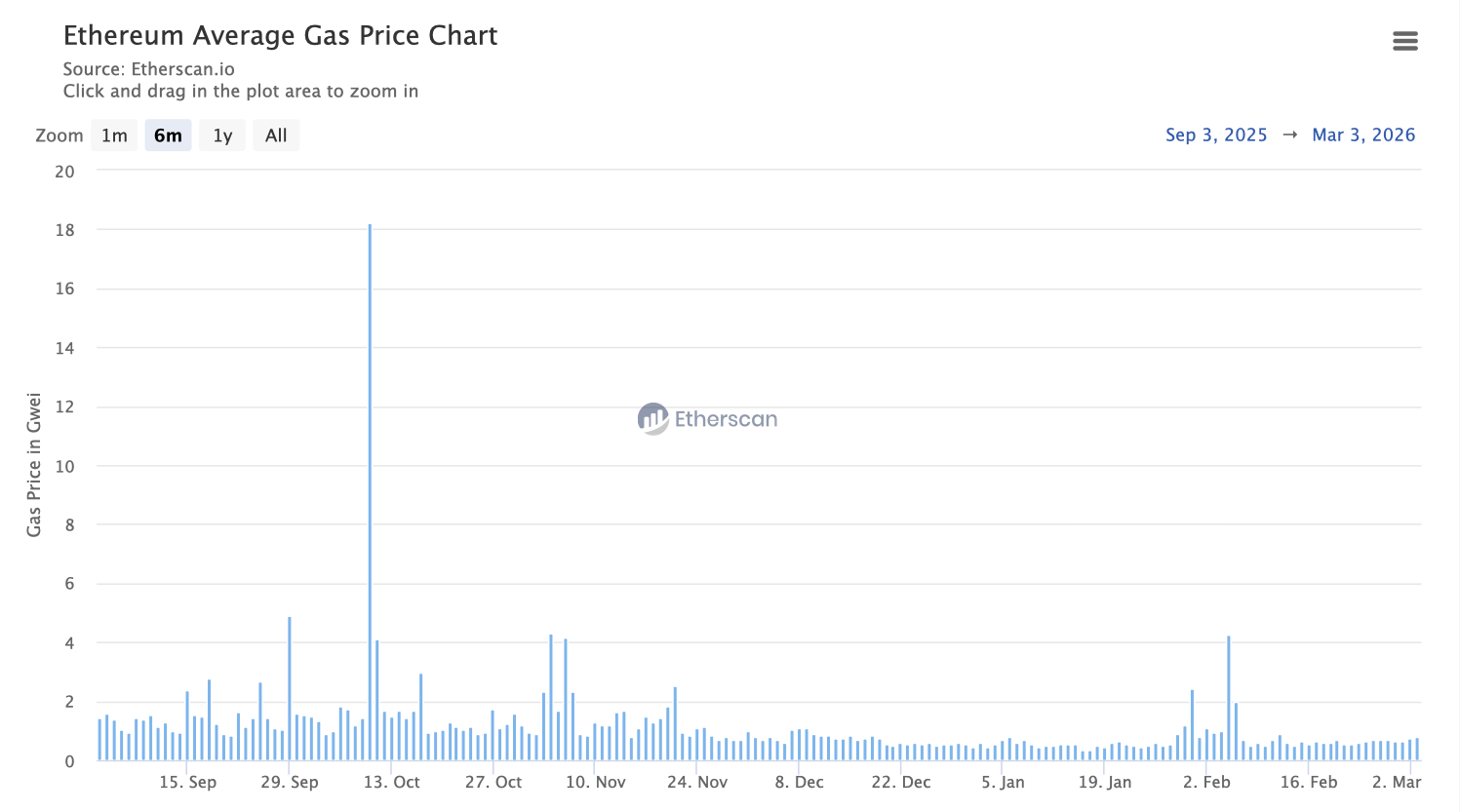Select the 6m zoom range
Image resolution: width=1460 pixels, height=812 pixels.
point(168,135)
